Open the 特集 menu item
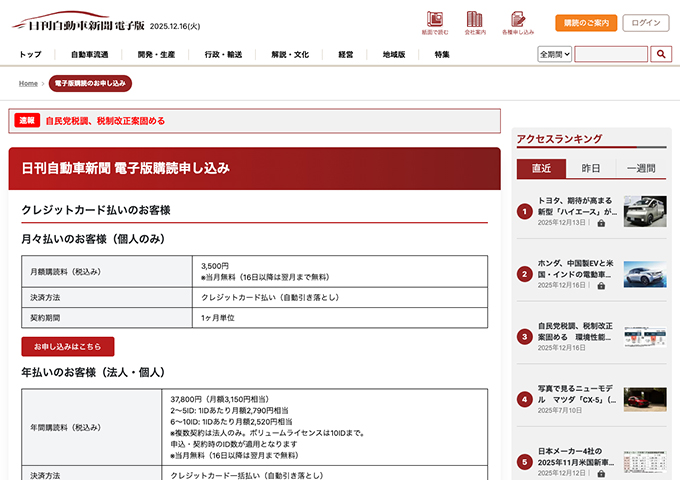680x480 pixels. (442, 55)
